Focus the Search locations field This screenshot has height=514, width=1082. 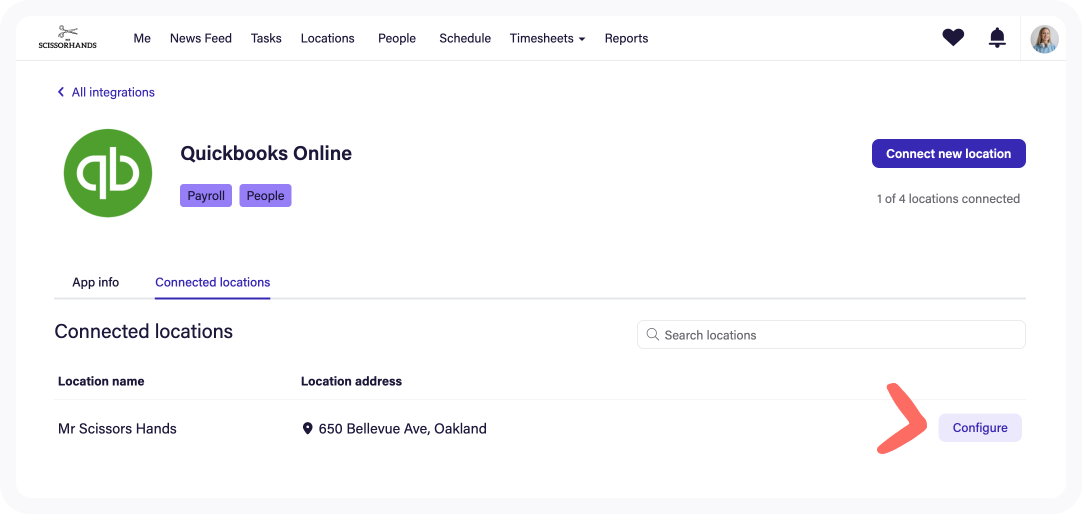click(832, 335)
